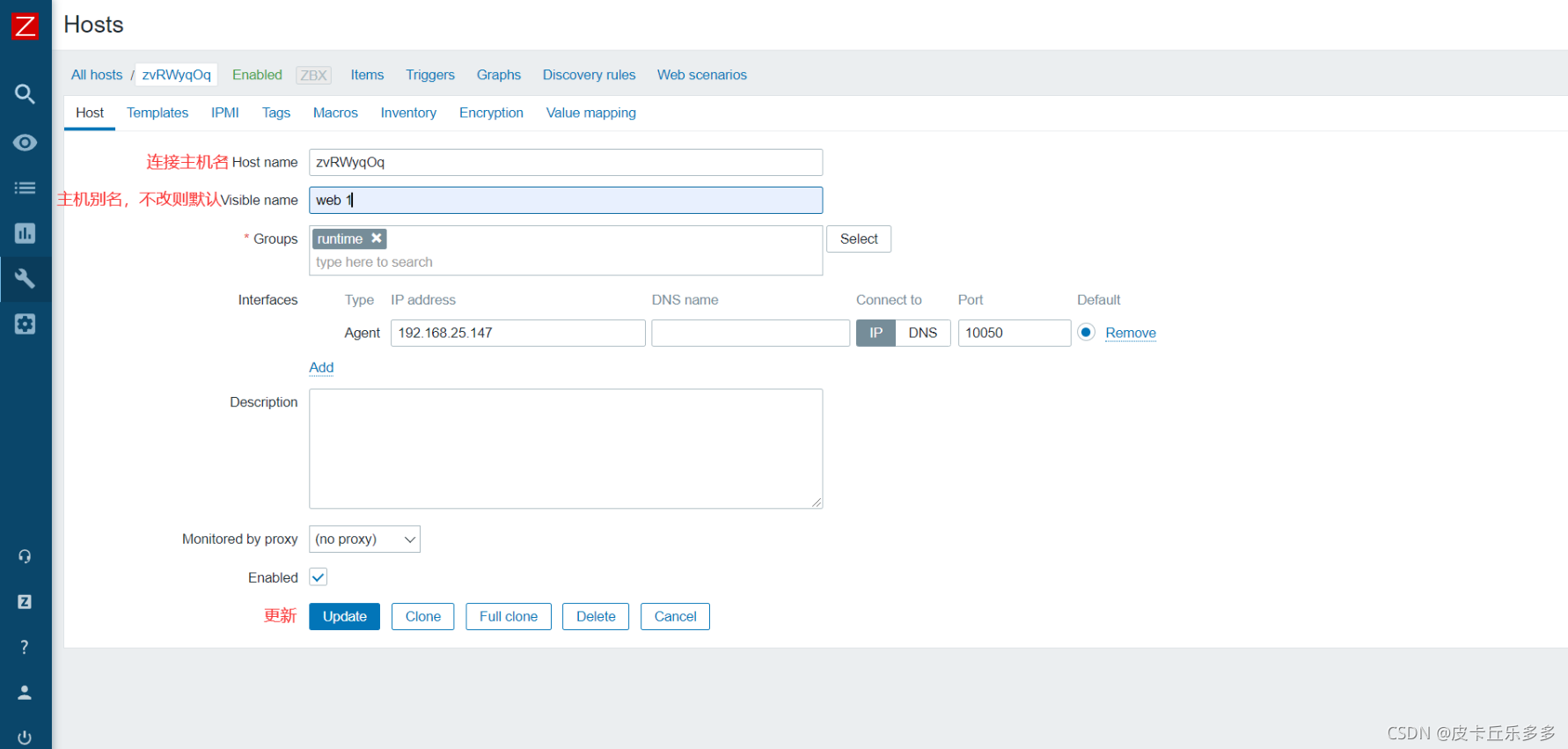Remove the runtime group tag

(377, 239)
